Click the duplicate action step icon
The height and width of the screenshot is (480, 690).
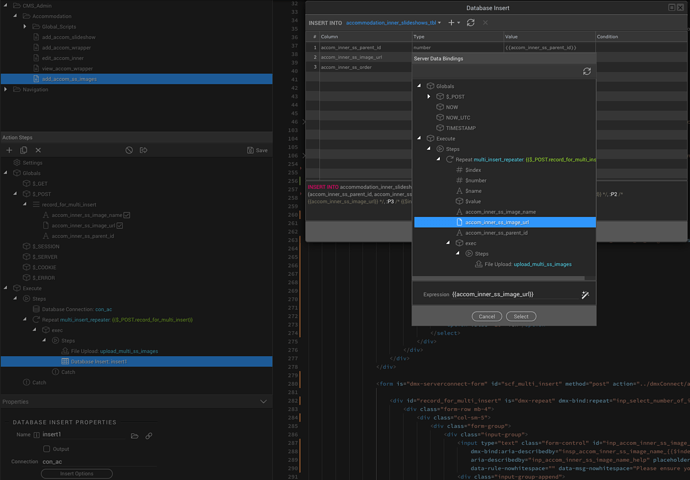pos(24,150)
